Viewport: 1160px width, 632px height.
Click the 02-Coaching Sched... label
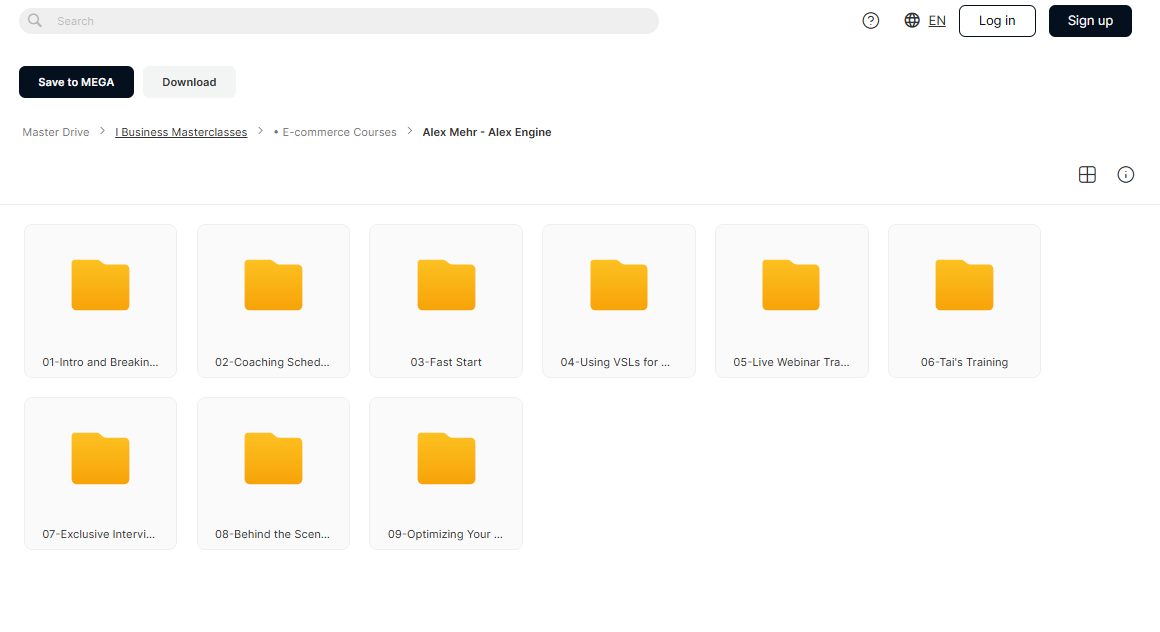click(x=272, y=362)
